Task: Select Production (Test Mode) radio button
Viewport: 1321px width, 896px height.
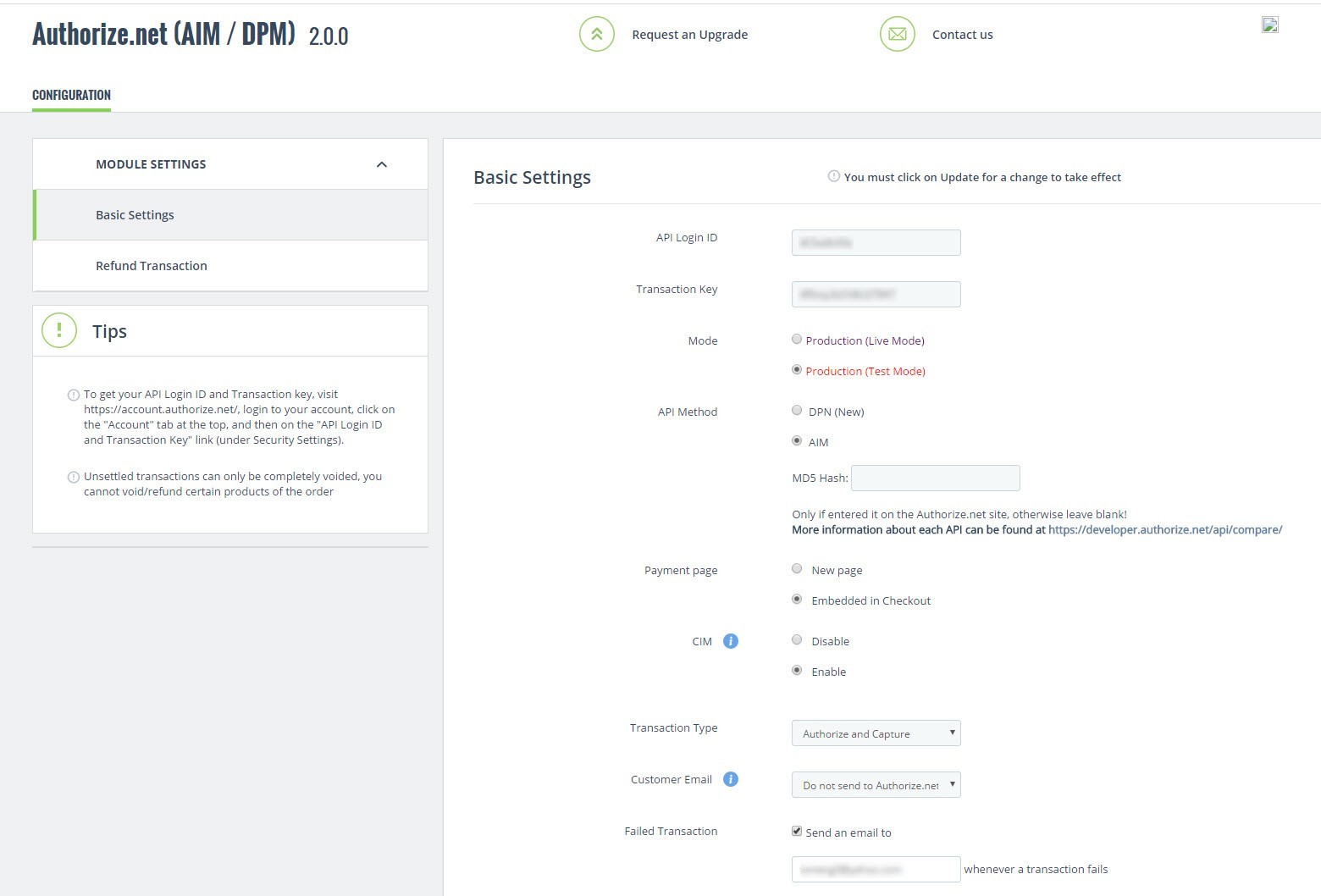Action: [797, 369]
